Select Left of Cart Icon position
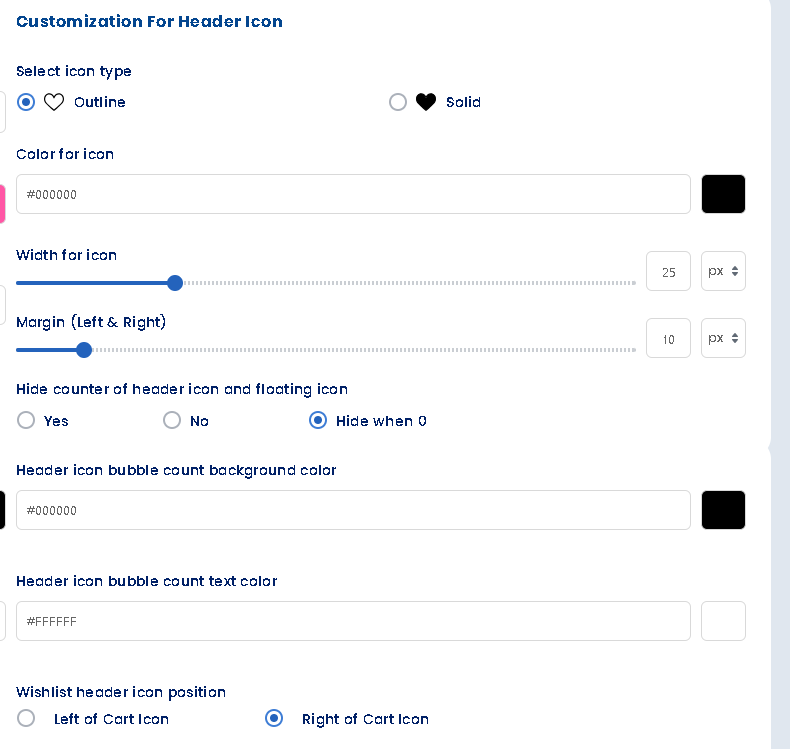The image size is (790, 749). pyautogui.click(x=26, y=719)
